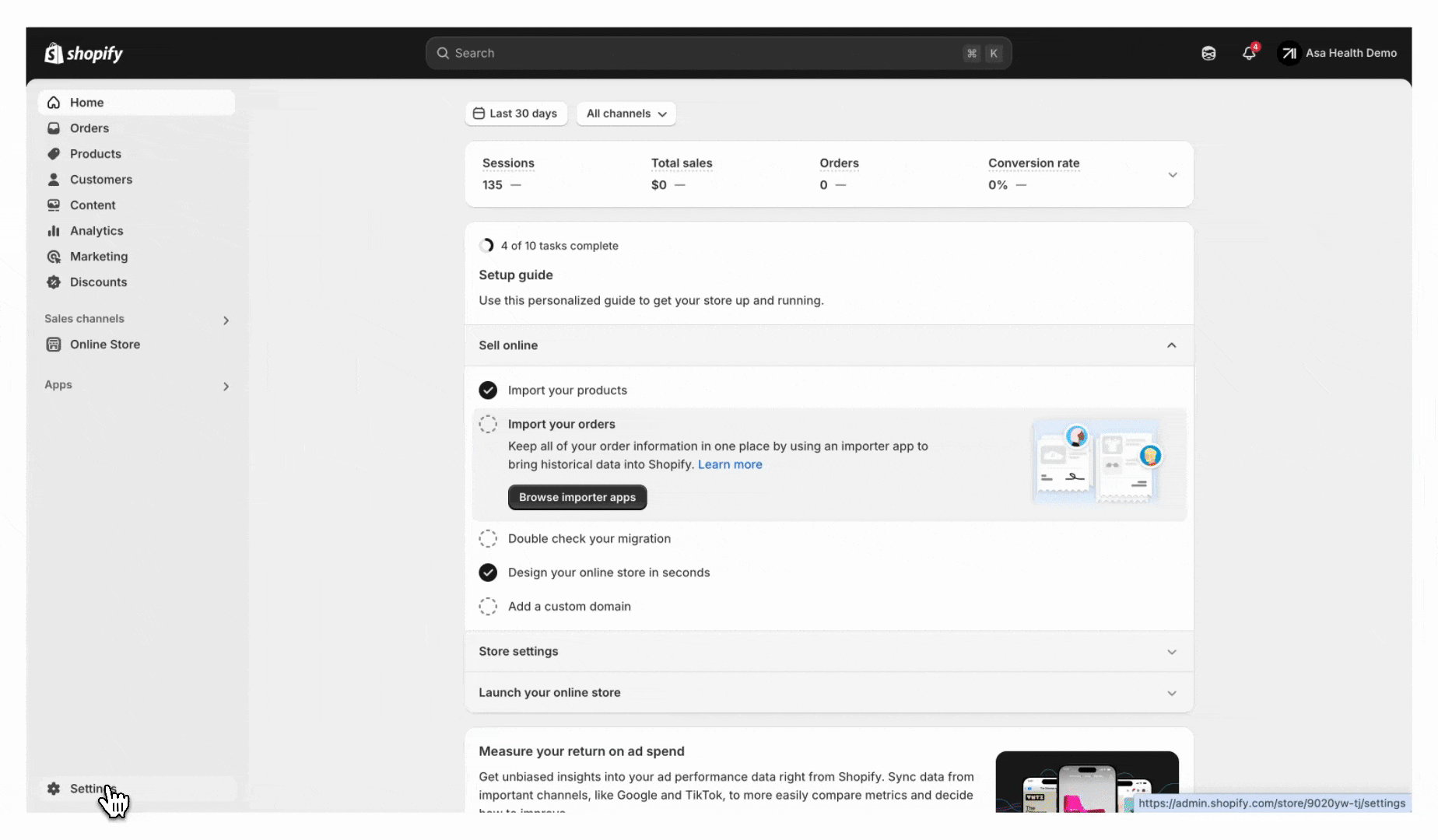This screenshot has height=840, width=1438.
Task: Click the Asa Health Demo store avatar
Action: coord(1289,53)
